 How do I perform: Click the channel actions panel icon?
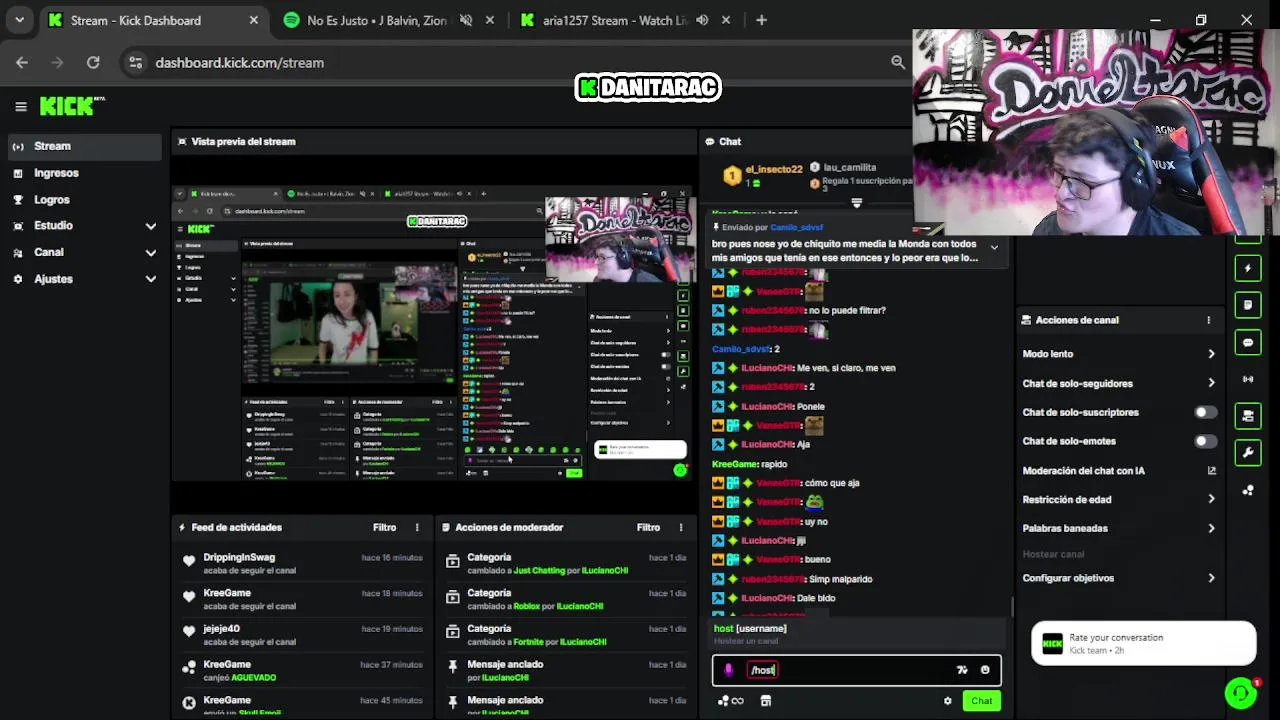click(1248, 416)
